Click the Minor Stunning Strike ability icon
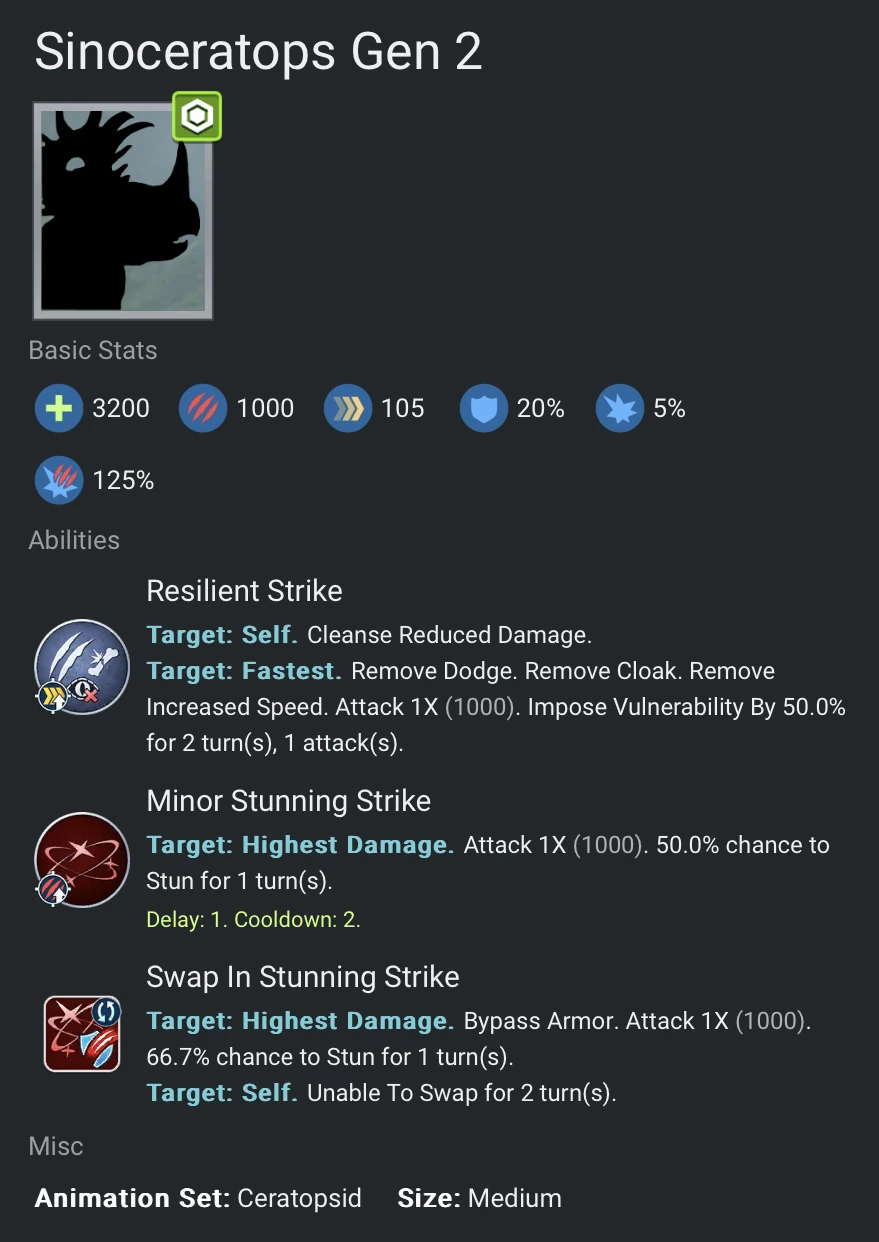 (x=81, y=860)
